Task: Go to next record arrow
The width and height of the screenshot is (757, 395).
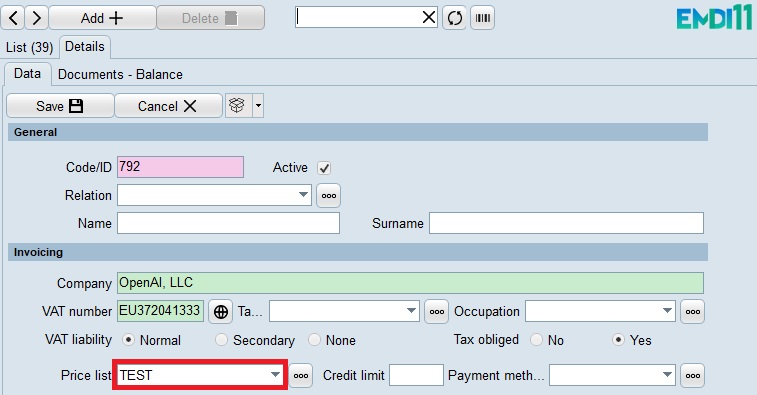Action: pyautogui.click(x=36, y=18)
